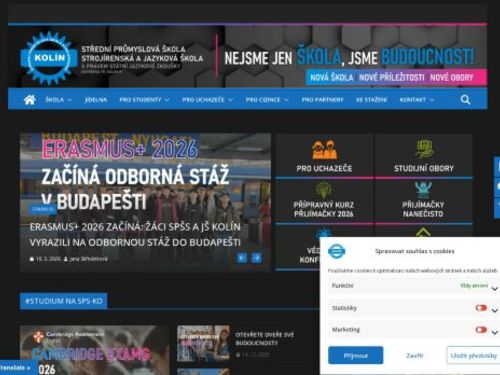
Task: Open the Pro uchazeče dropdown menu
Action: click(207, 100)
